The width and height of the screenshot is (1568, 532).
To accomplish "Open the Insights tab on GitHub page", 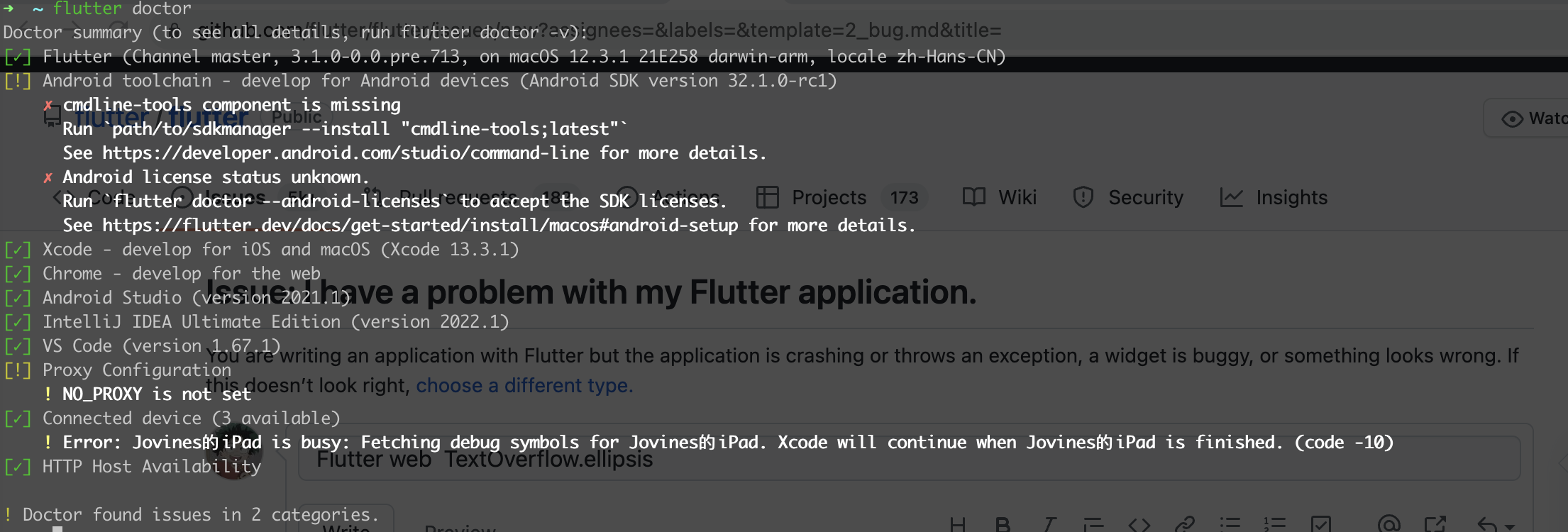I will click(x=1274, y=197).
